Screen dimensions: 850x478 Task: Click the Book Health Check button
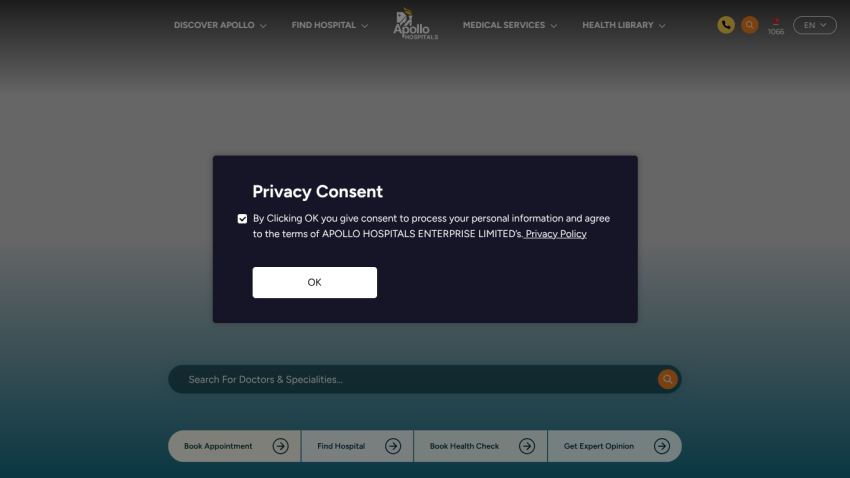coord(480,446)
